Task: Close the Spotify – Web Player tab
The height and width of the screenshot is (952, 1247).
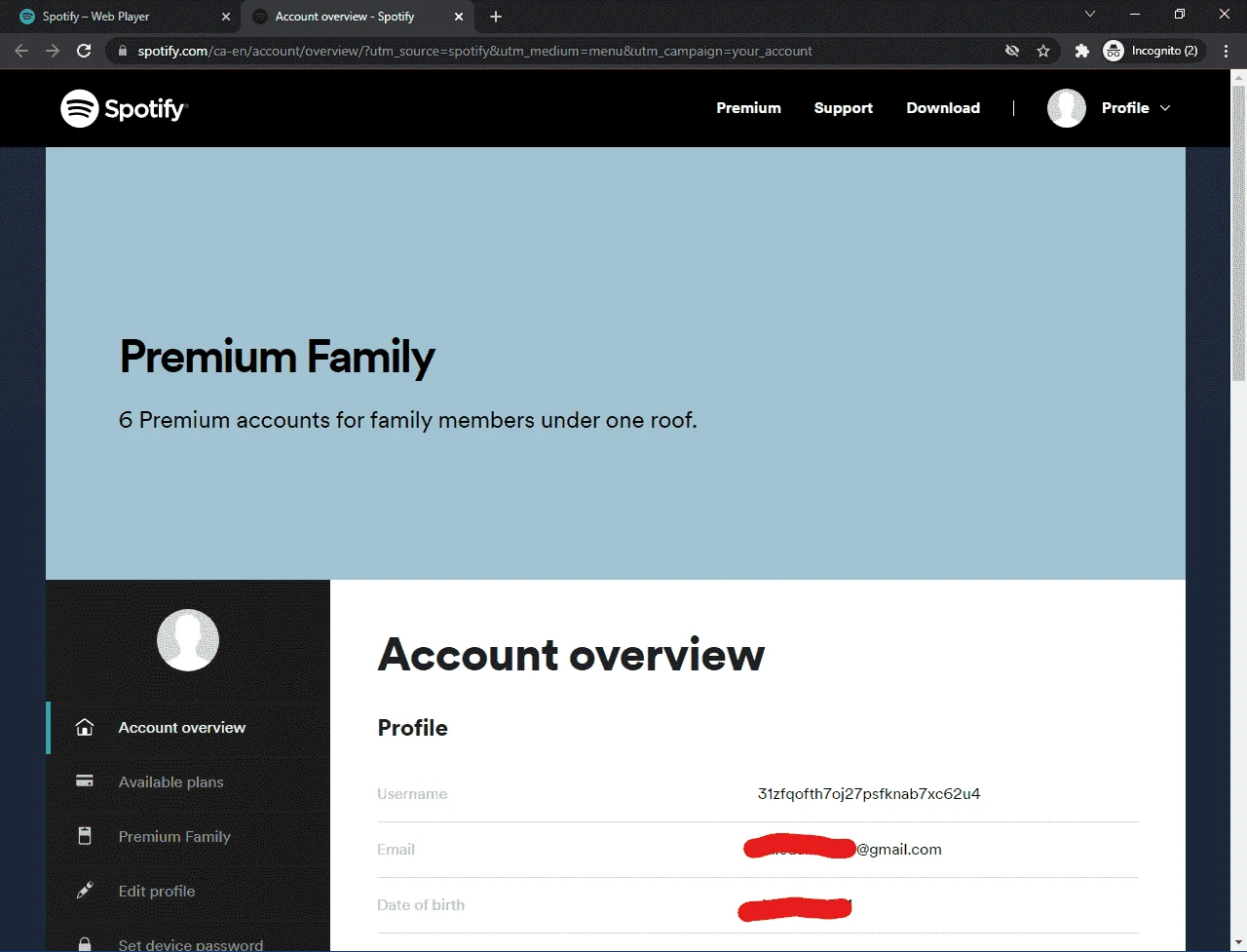Action: click(x=226, y=17)
